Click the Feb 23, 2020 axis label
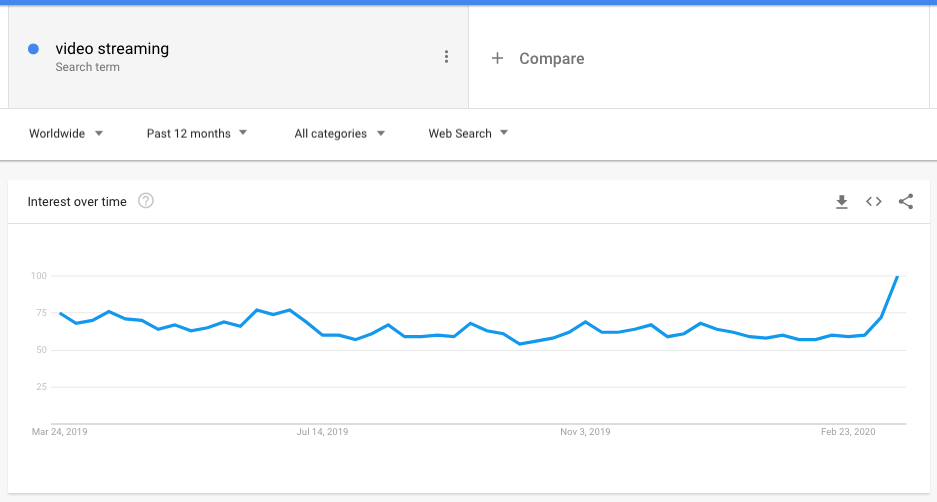The height and width of the screenshot is (502, 937). point(848,432)
